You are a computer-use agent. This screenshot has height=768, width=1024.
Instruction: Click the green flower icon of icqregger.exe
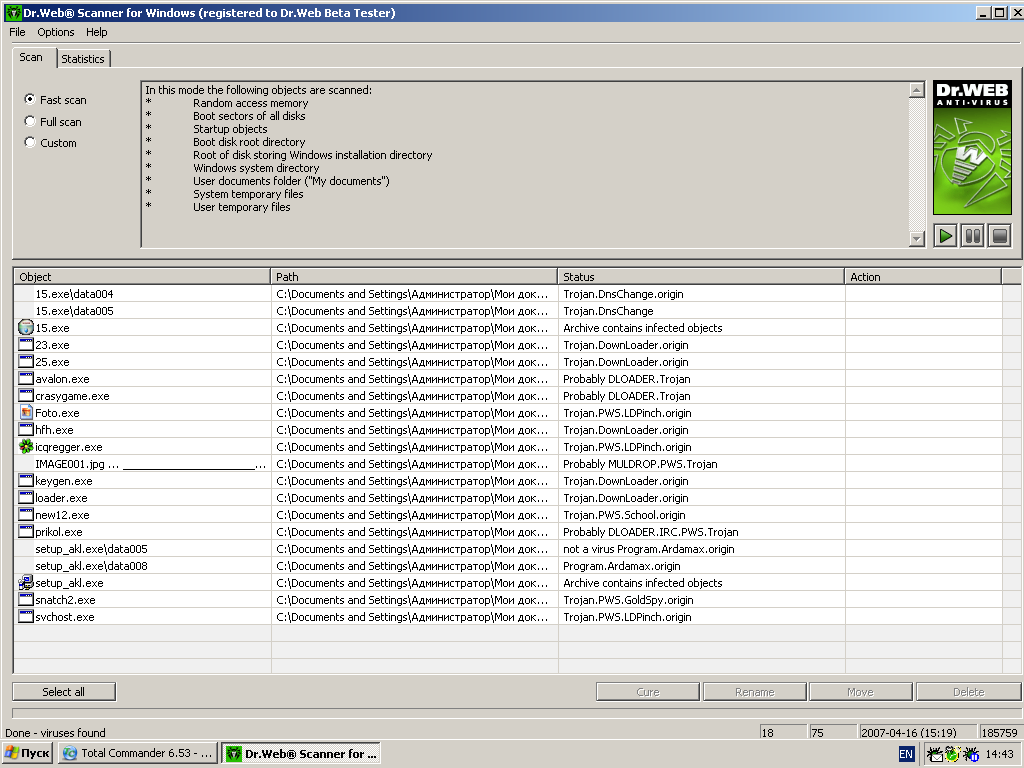(x=25, y=447)
